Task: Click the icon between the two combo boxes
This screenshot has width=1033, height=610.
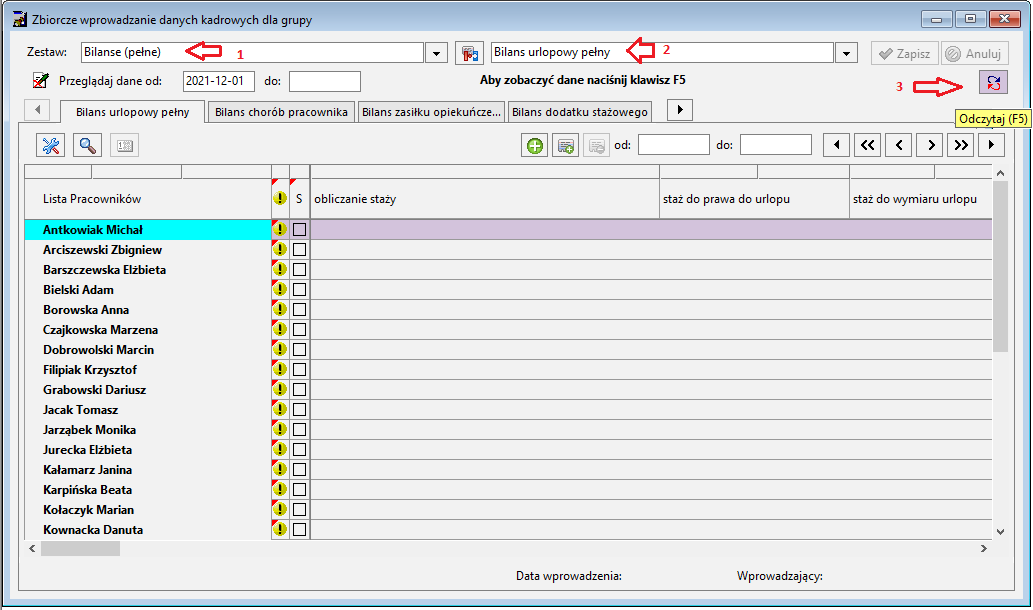Action: click(470, 53)
